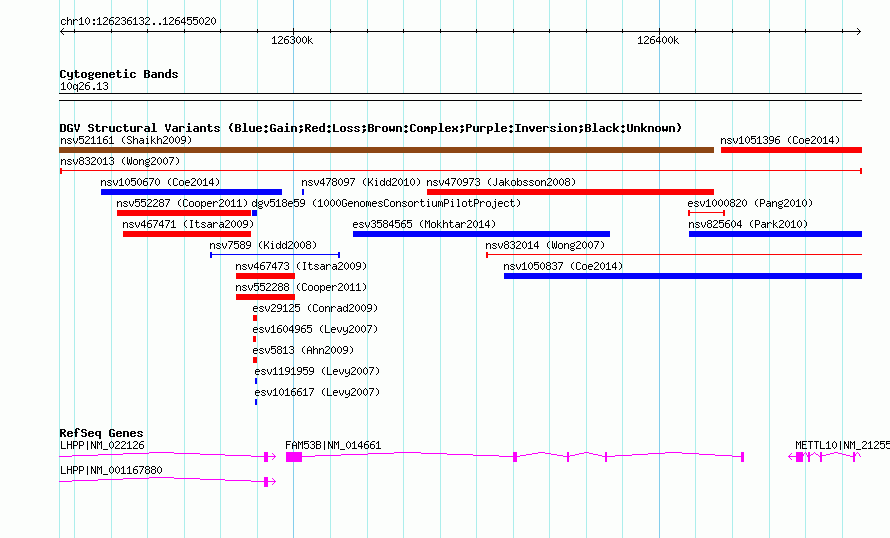Click the LHPP|NM_001167880 gene label

coord(111,470)
